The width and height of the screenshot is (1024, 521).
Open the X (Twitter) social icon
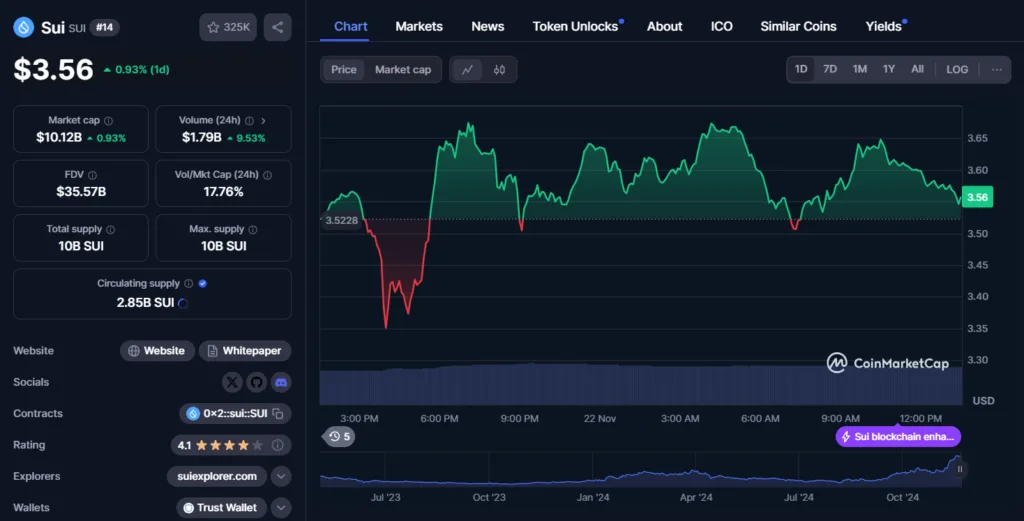click(232, 382)
